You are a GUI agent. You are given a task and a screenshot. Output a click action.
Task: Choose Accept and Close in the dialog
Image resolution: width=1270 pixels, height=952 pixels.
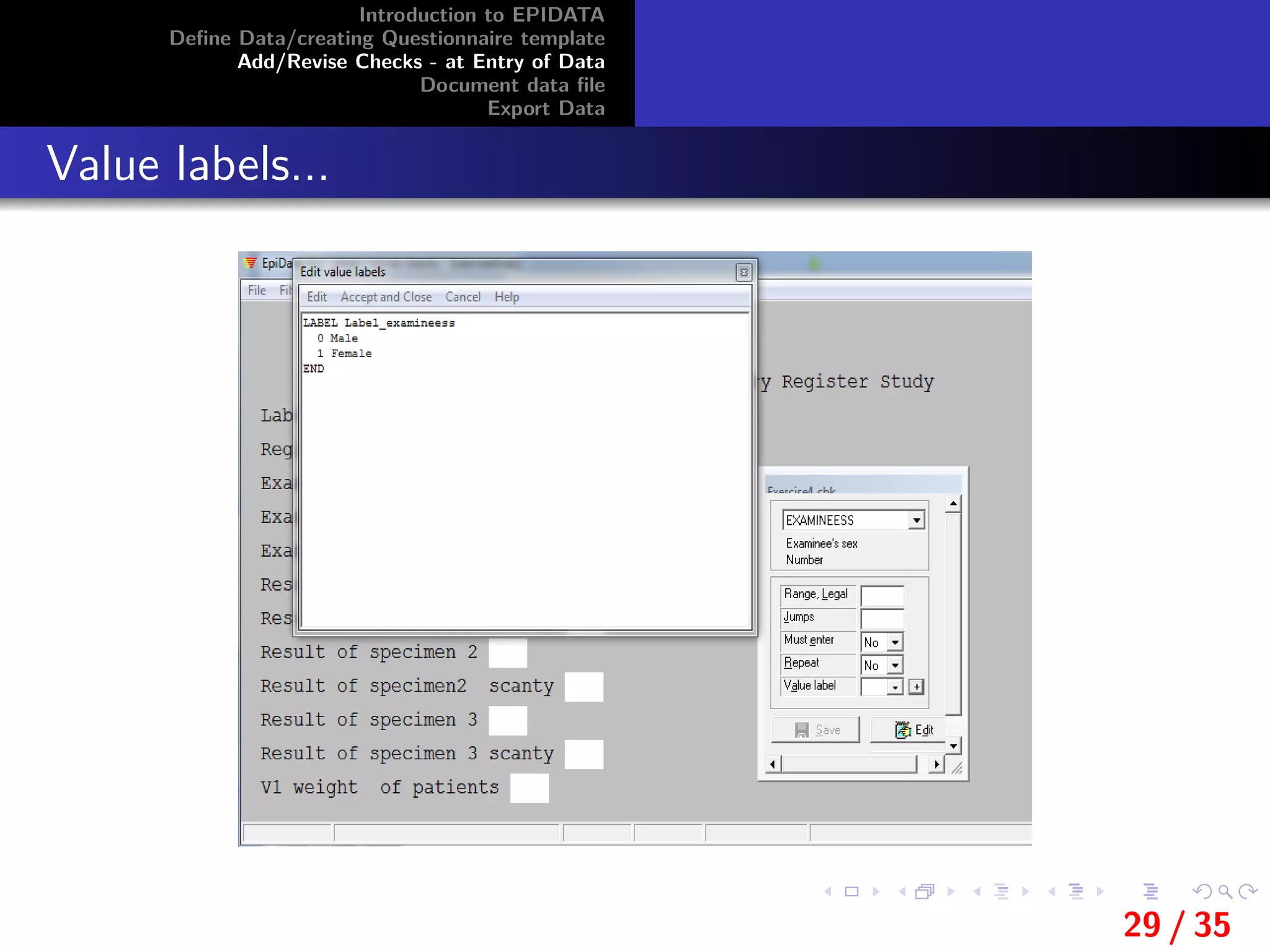[386, 297]
